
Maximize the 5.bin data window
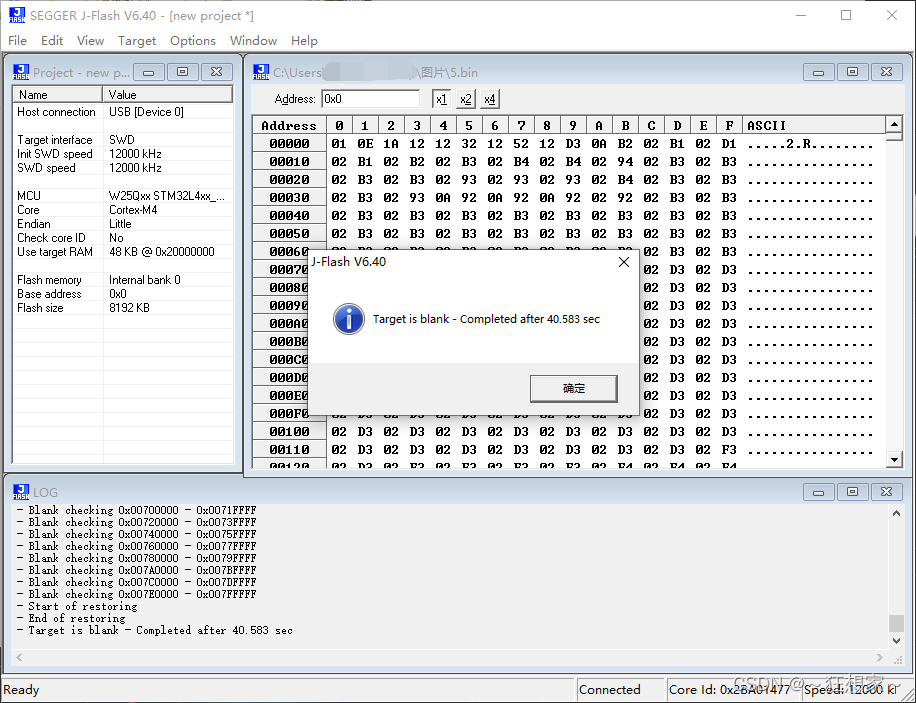[852, 72]
